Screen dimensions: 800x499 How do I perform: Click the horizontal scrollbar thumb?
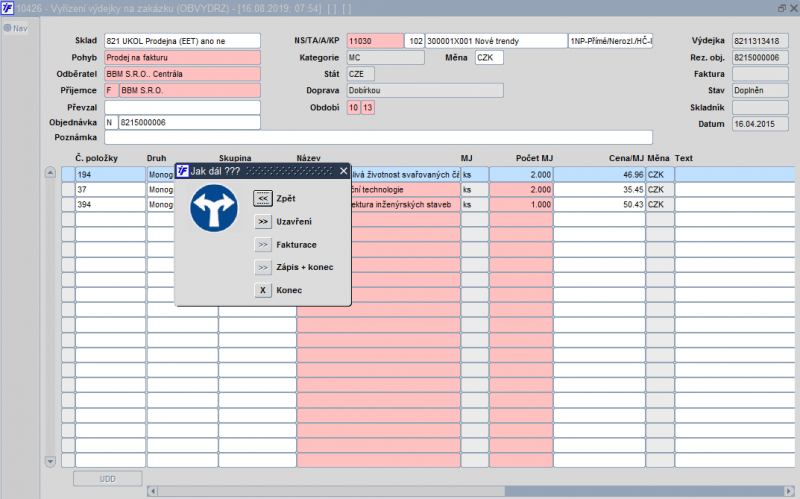click(x=331, y=491)
